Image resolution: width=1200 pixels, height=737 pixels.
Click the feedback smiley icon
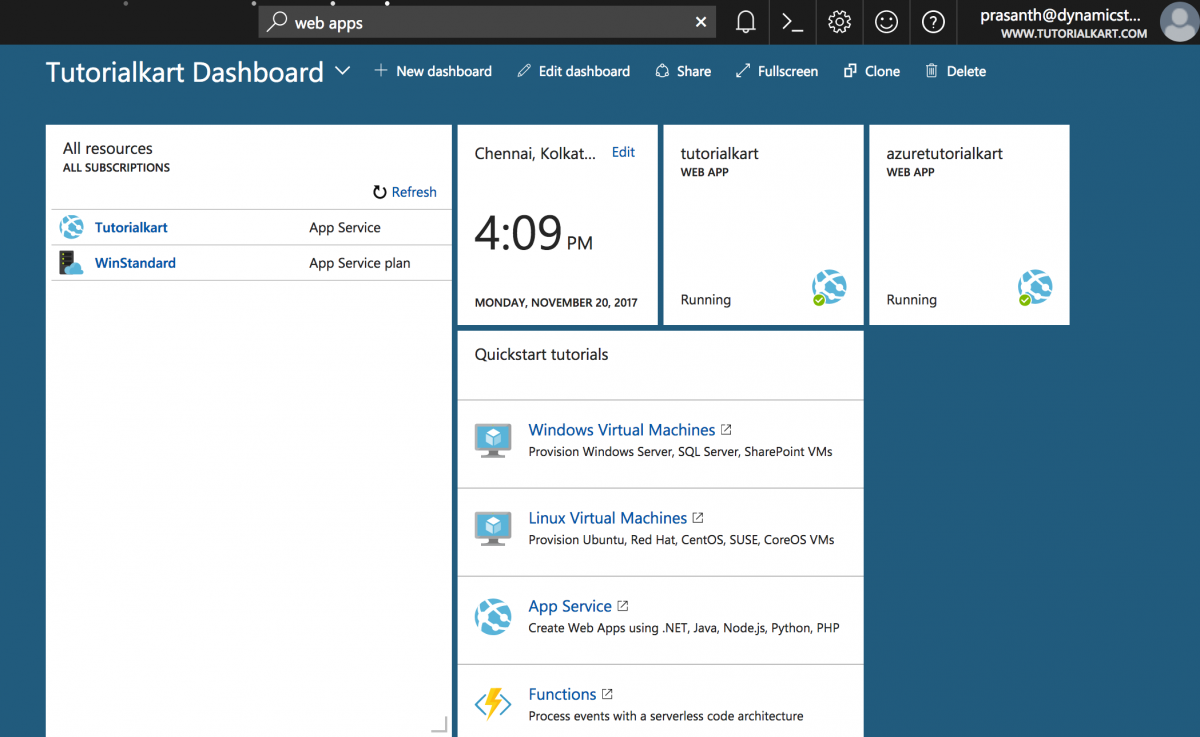pyautogui.click(x=886, y=22)
